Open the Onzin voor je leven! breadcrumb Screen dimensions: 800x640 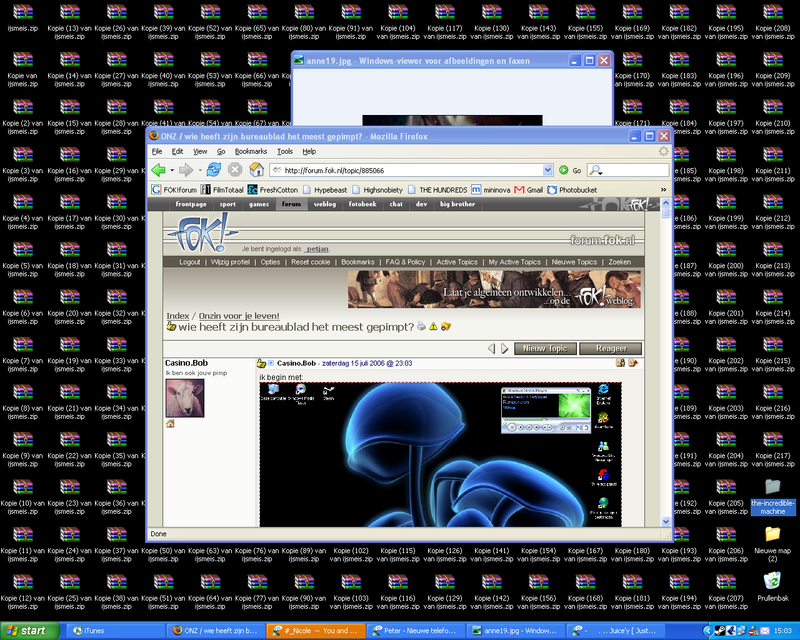239,316
